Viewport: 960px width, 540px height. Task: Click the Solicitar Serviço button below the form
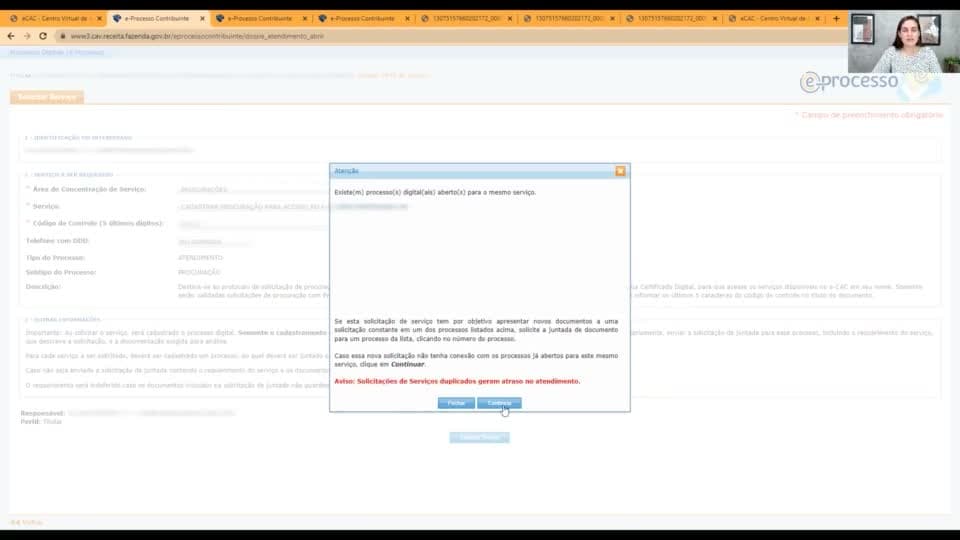pos(479,437)
